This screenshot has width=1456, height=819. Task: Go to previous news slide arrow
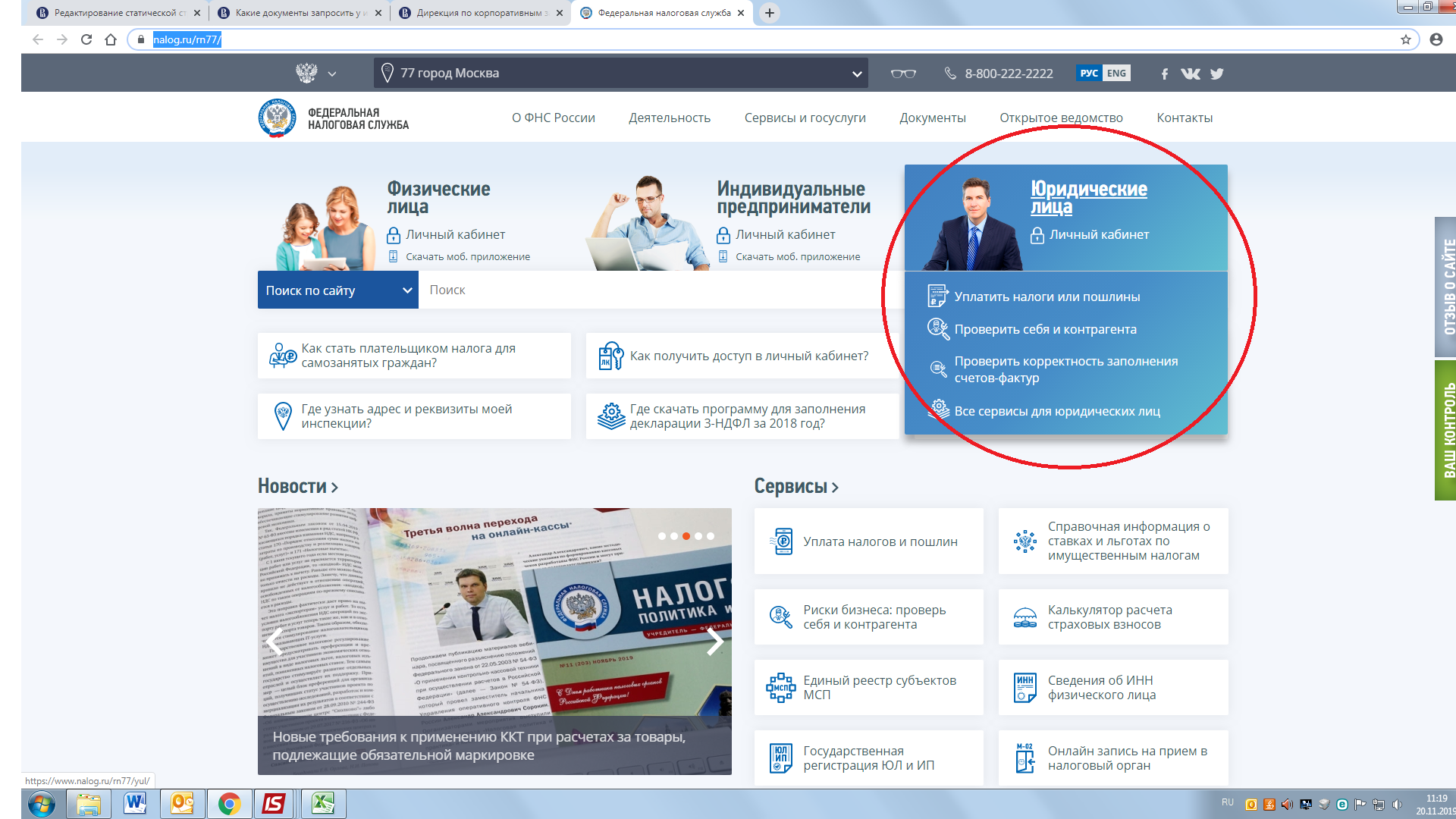tap(274, 641)
